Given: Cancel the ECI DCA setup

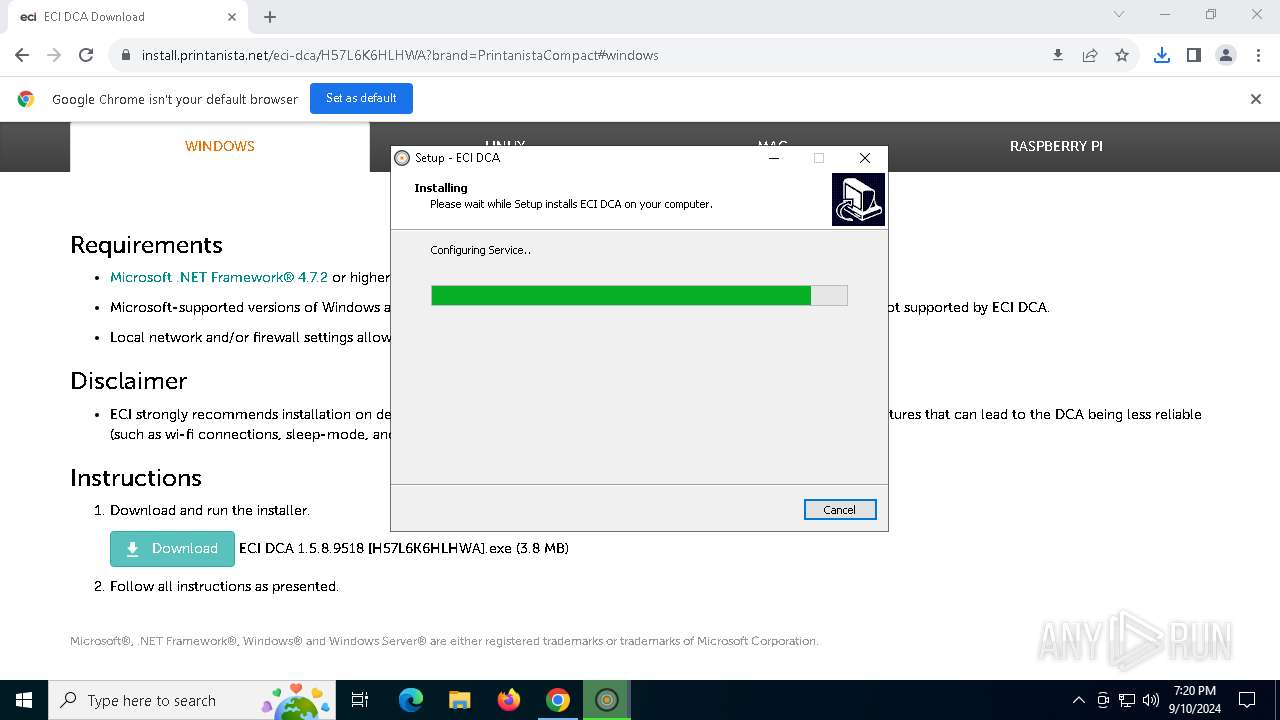Looking at the screenshot, I should click(x=840, y=509).
